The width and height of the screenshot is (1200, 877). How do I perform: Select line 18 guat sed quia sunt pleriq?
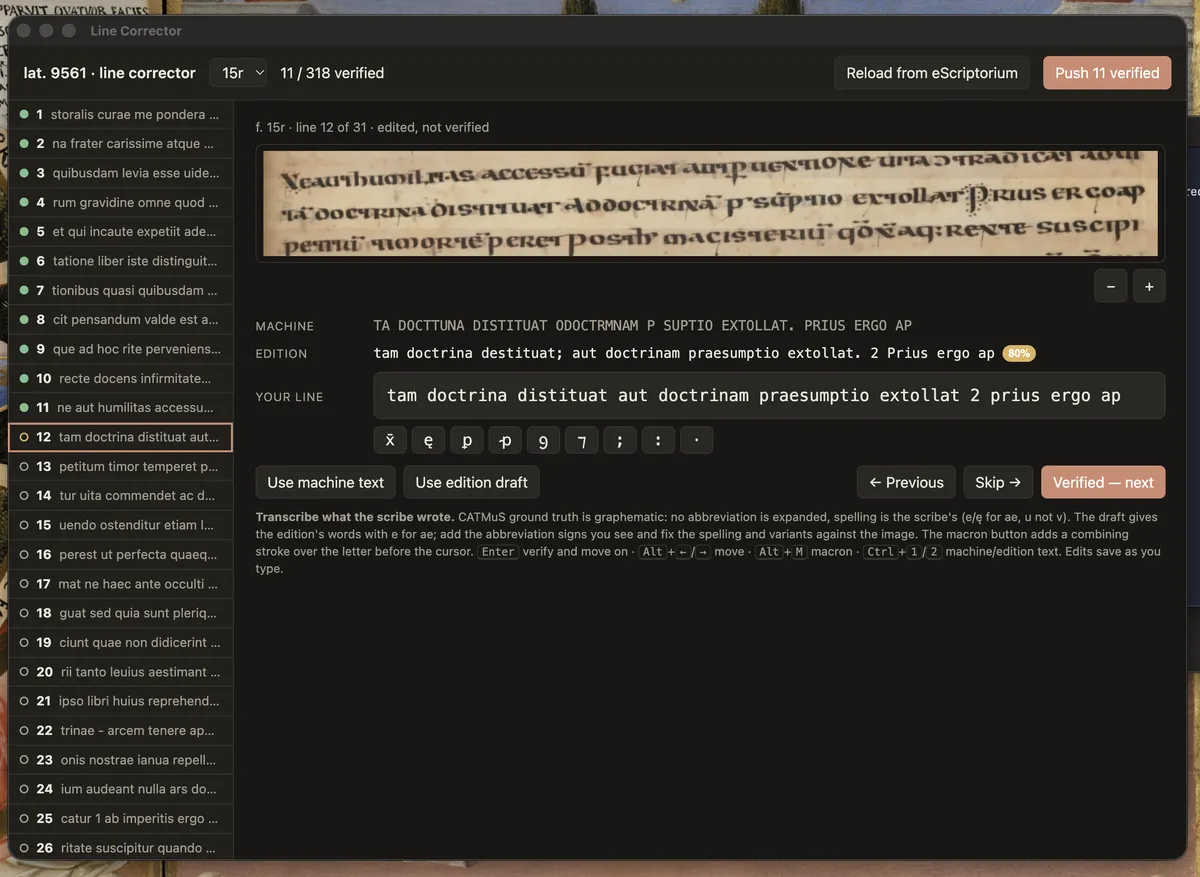[120, 613]
